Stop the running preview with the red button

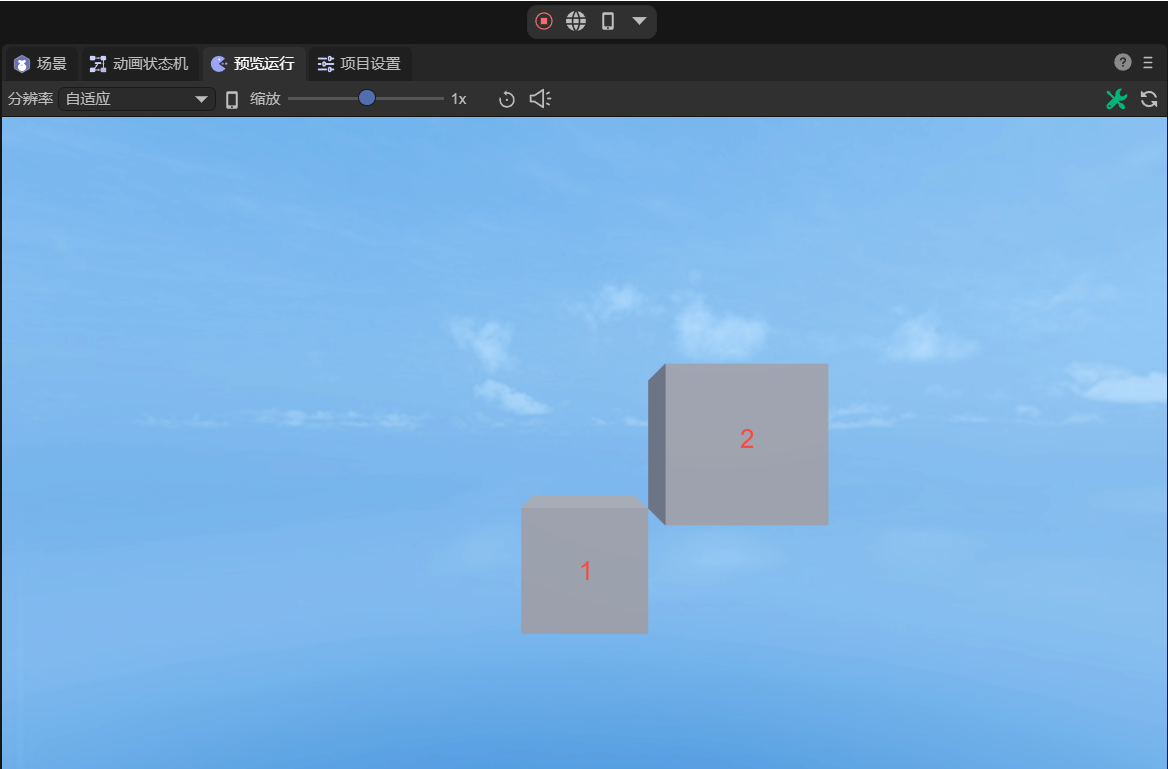point(544,21)
